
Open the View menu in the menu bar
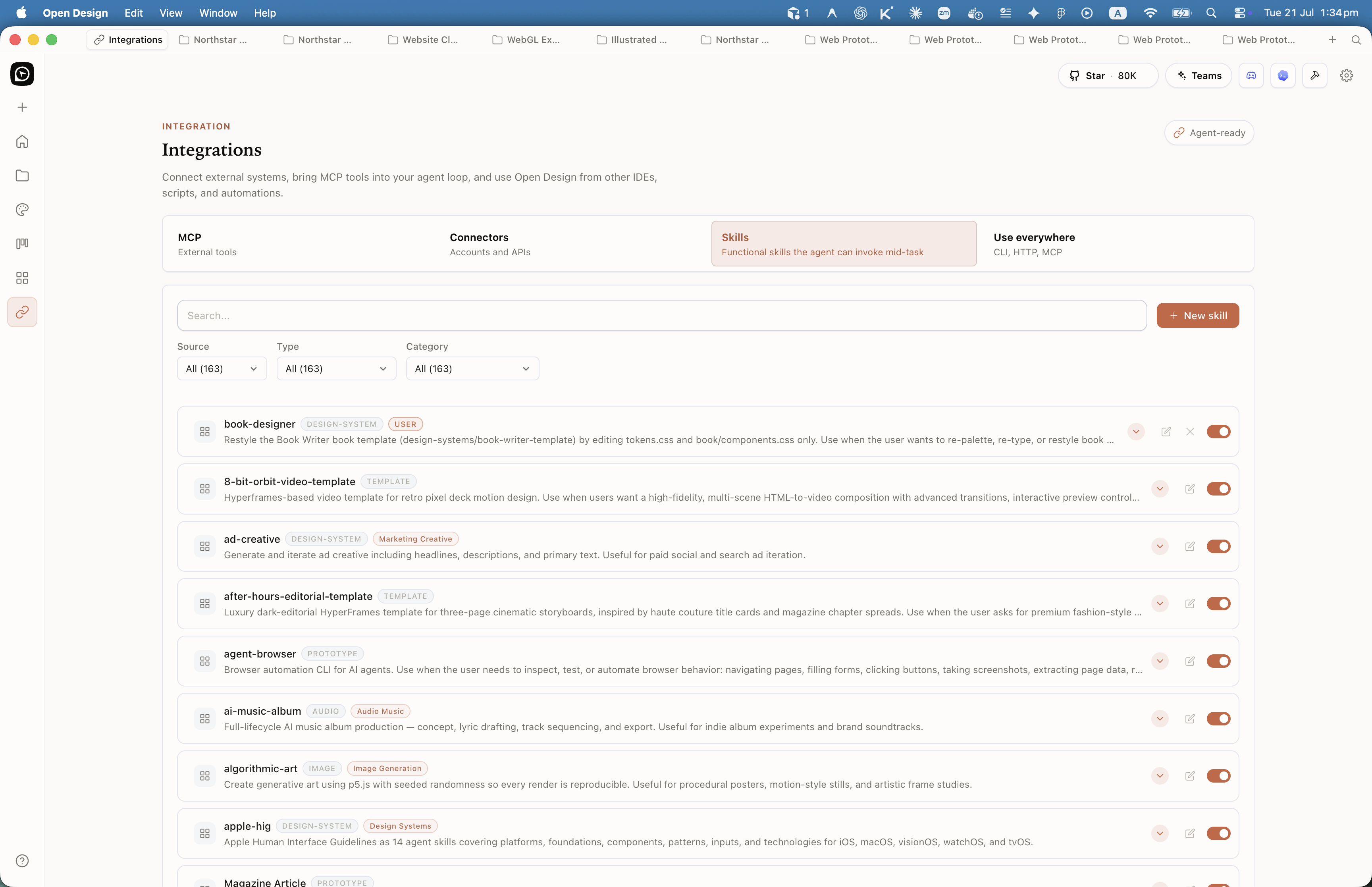click(170, 13)
